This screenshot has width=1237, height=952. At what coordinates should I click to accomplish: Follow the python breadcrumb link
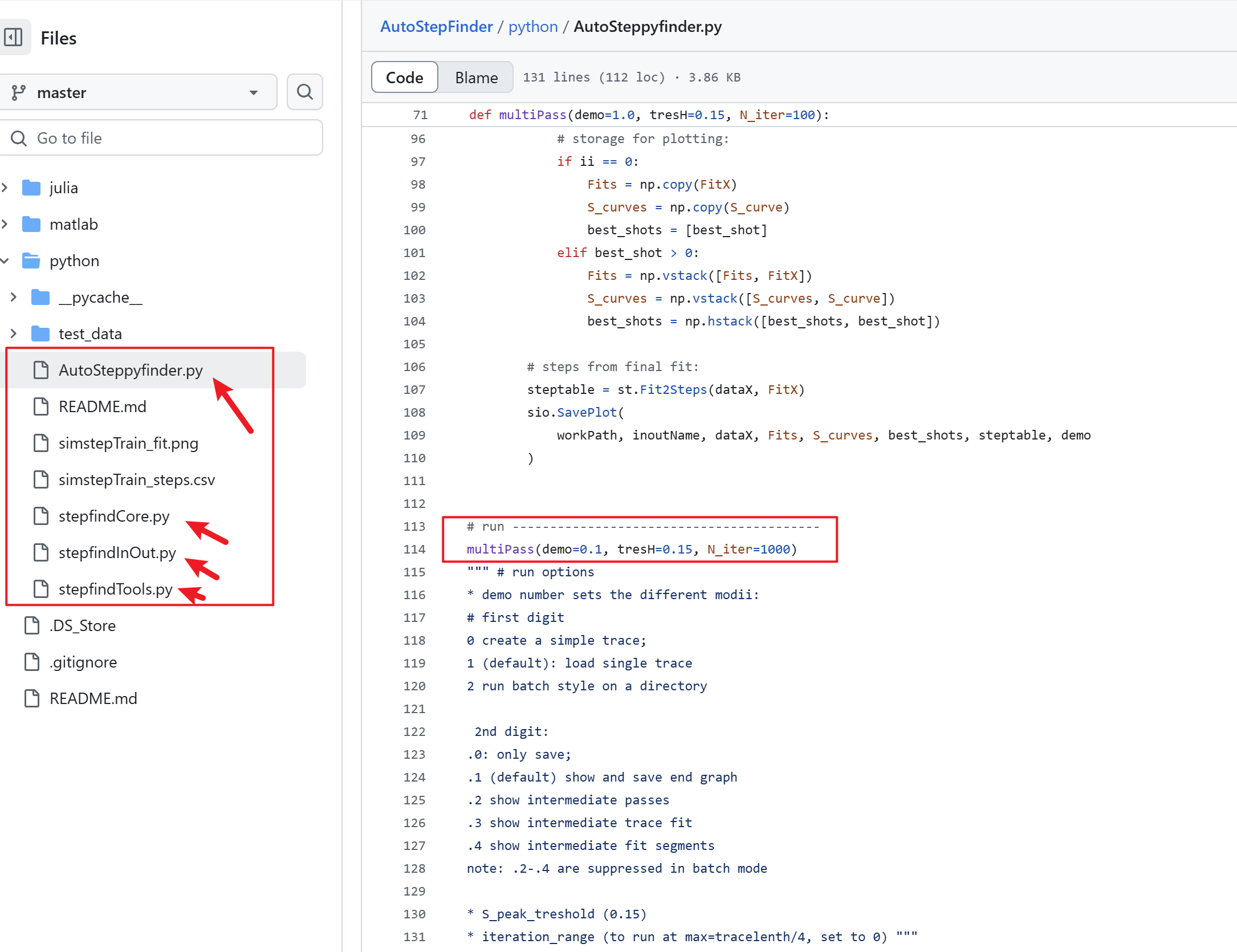pos(533,26)
